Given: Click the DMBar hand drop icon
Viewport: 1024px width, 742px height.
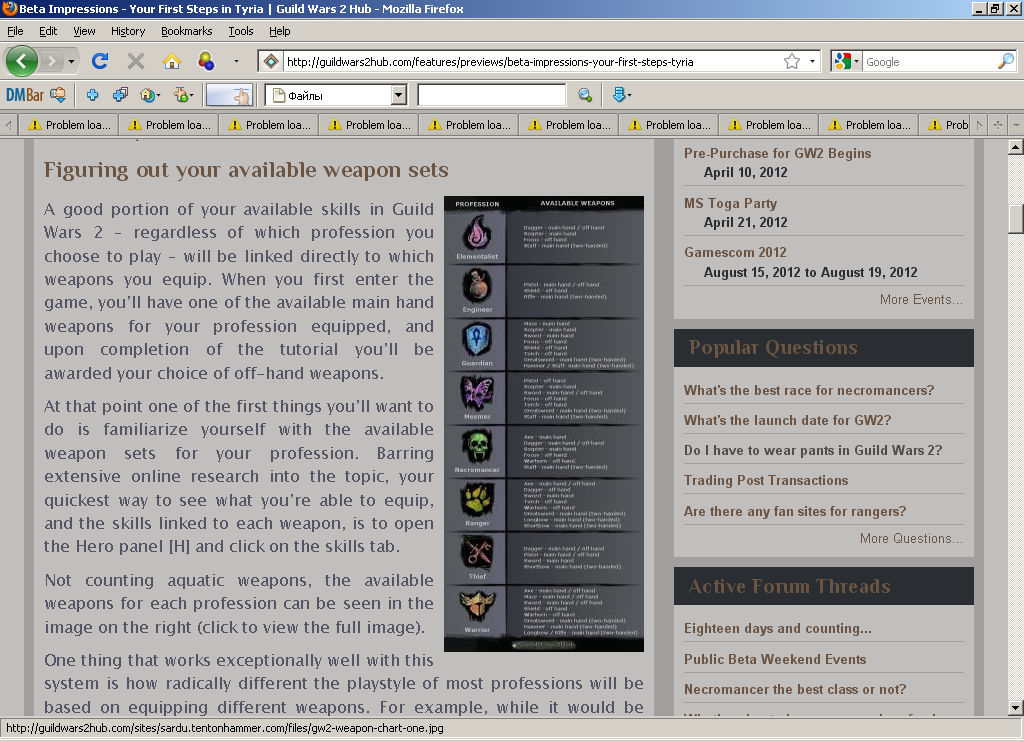Looking at the screenshot, I should point(180,95).
